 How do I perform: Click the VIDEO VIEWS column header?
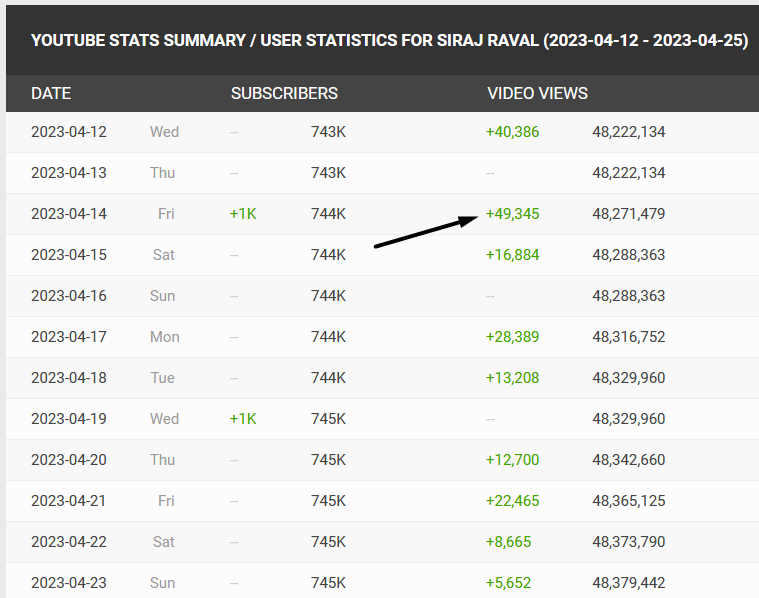(x=537, y=93)
